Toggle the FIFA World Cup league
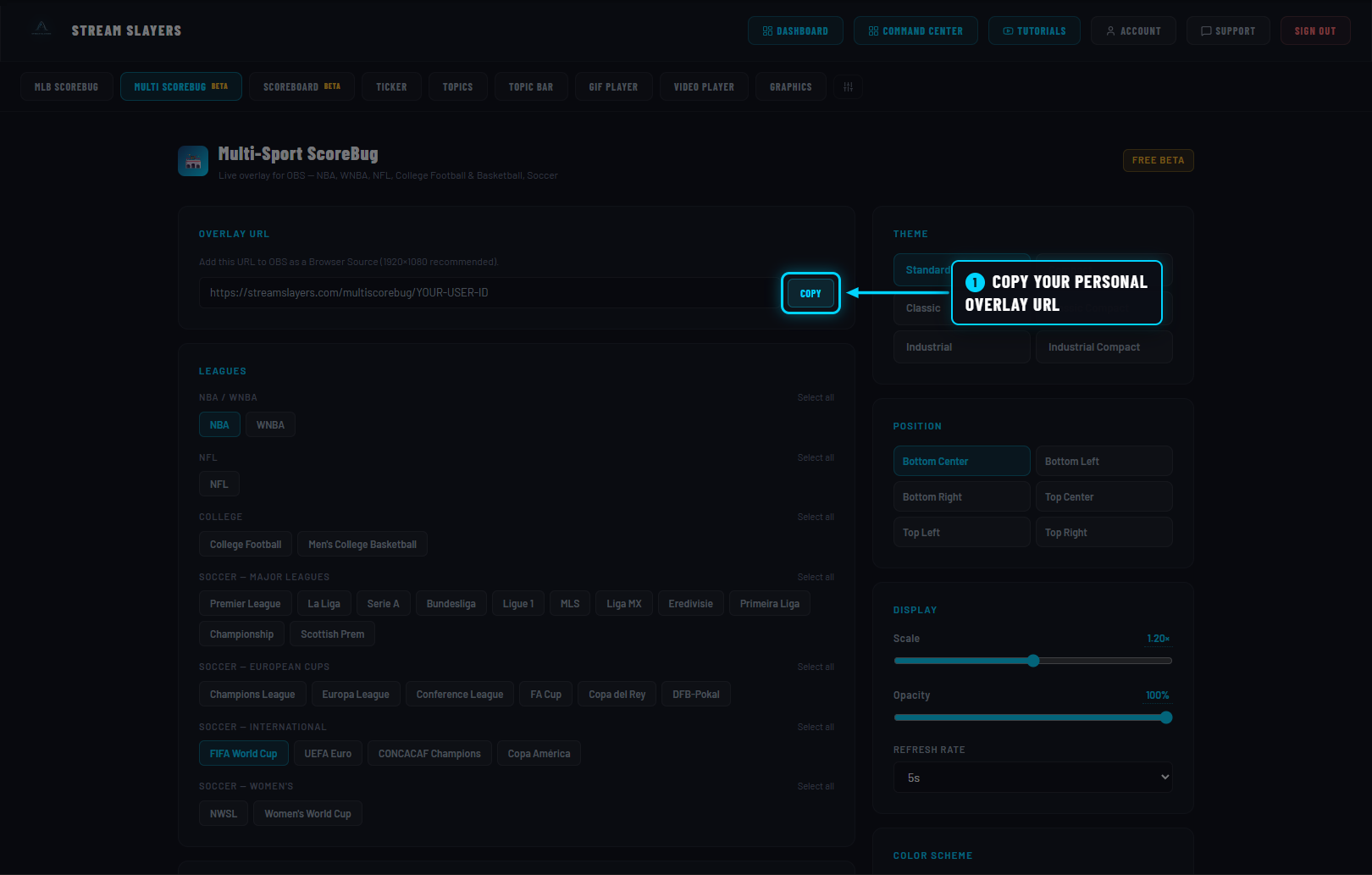 (243, 753)
